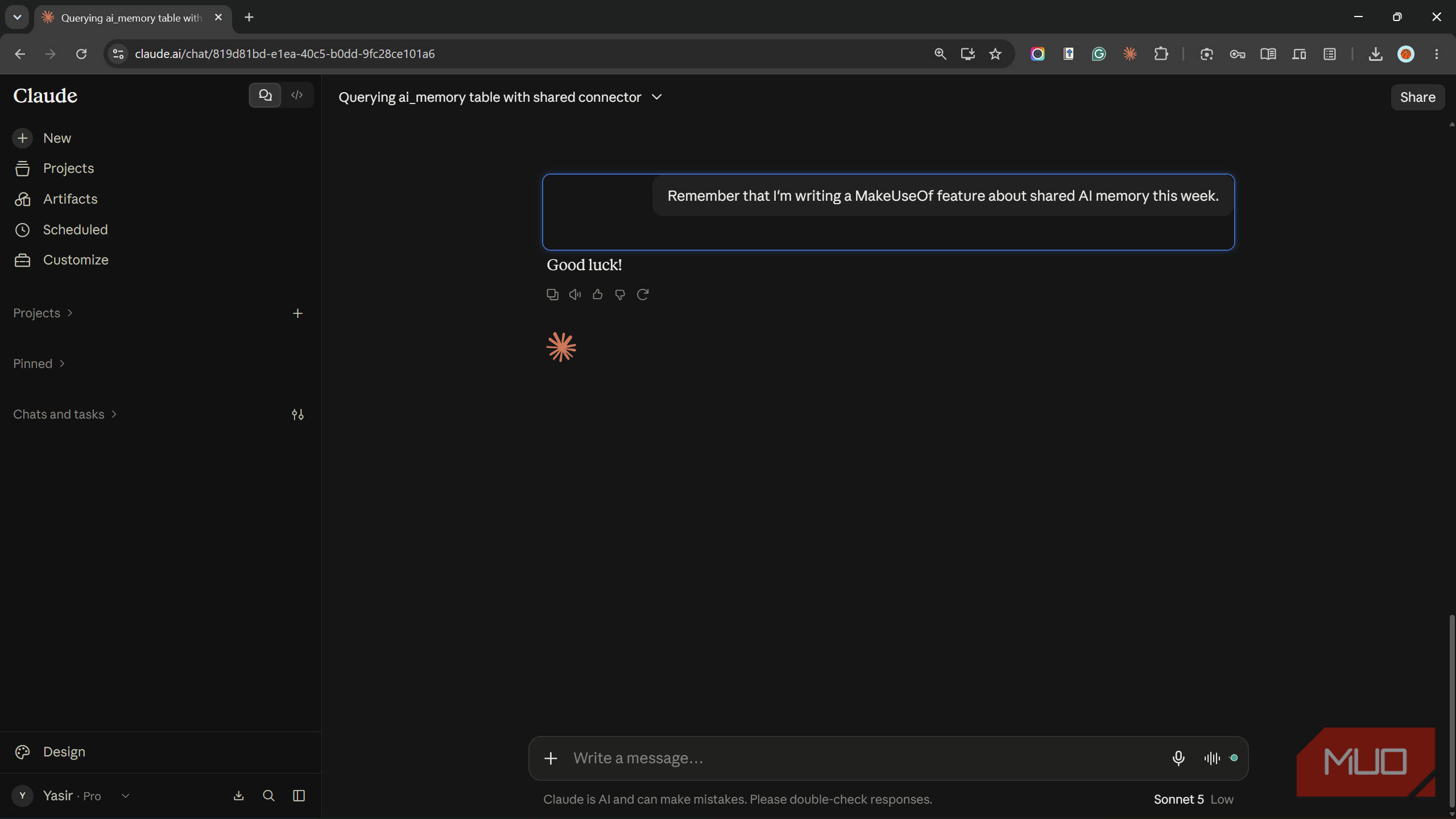Click the download app icon in sidebar footer
This screenshot has width=1456, height=819.
click(x=239, y=796)
